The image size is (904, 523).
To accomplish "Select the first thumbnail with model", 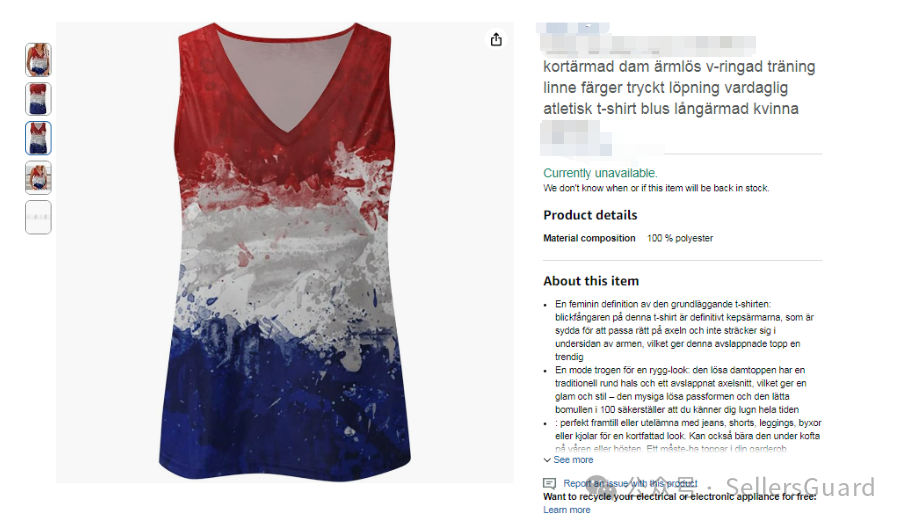I will [38, 59].
